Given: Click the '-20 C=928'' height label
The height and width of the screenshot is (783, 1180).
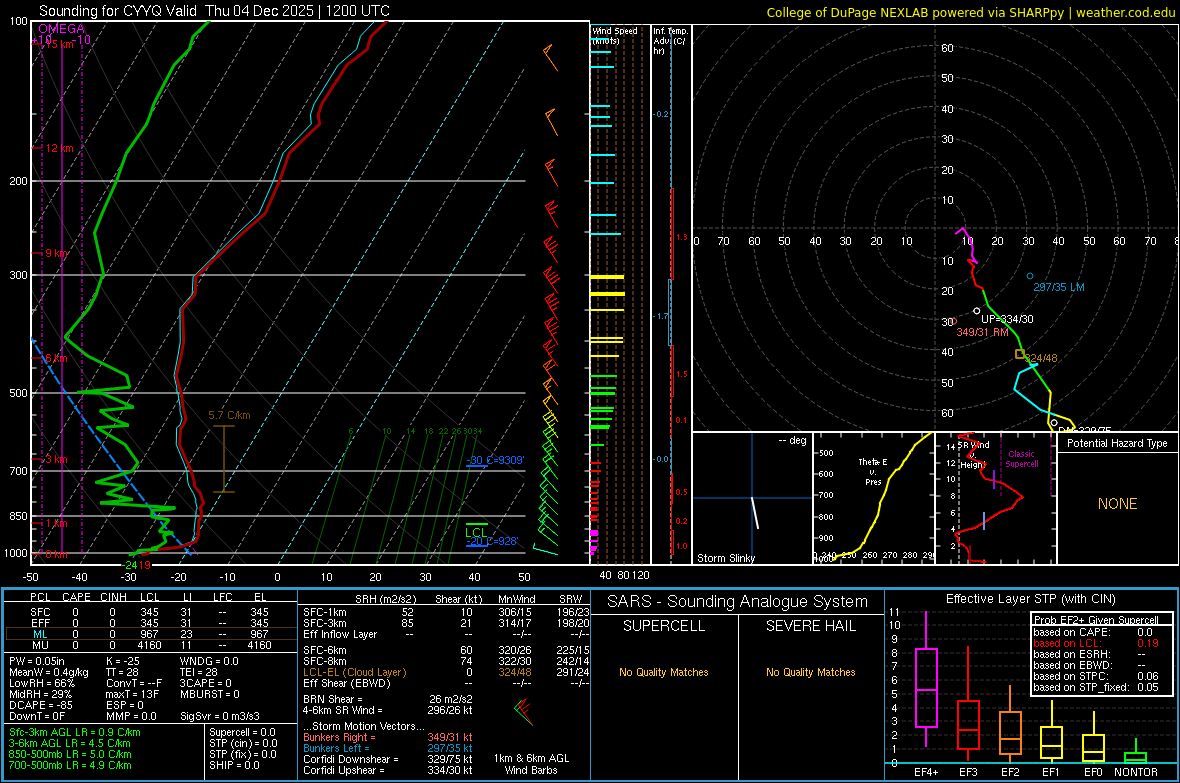Looking at the screenshot, I should click(492, 541).
